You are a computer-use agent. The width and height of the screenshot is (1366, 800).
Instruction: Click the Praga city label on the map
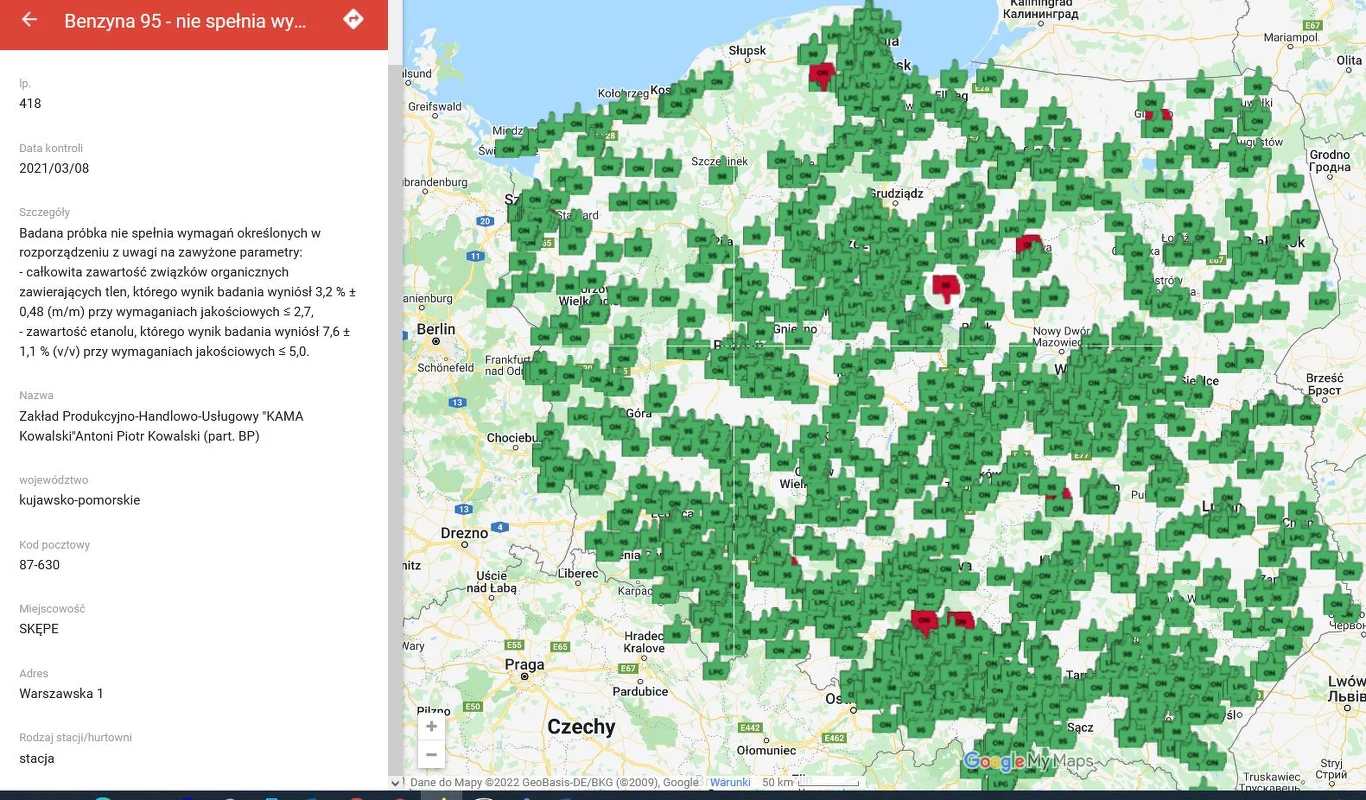pos(524,665)
